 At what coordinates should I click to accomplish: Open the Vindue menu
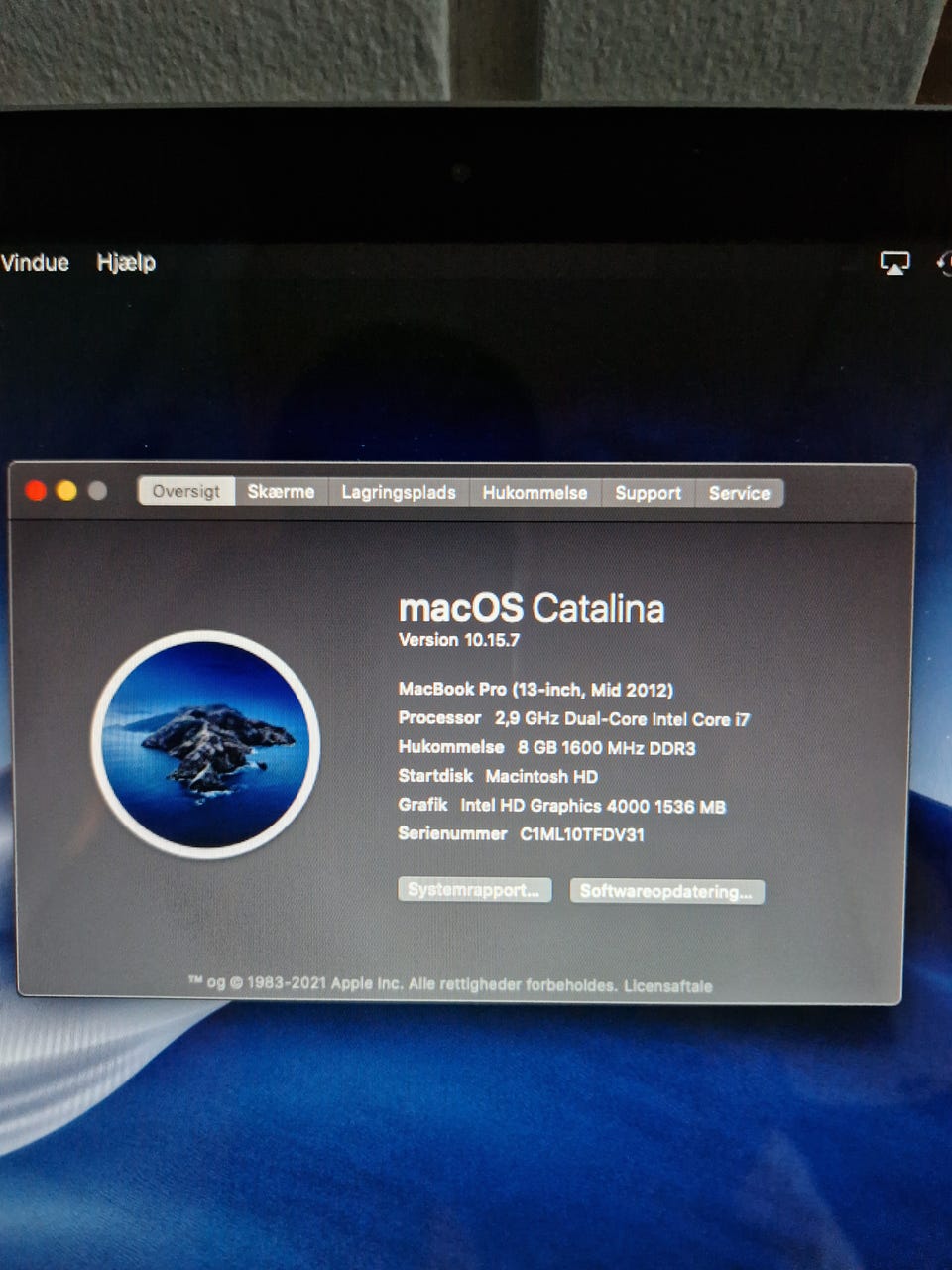(x=35, y=263)
